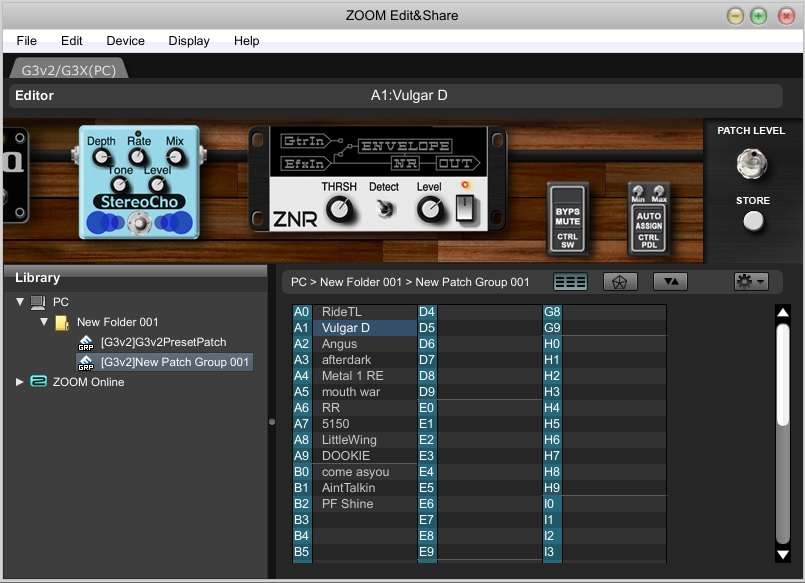This screenshot has height=583, width=805.
Task: Collapse the PC tree node
Action: tap(20, 302)
